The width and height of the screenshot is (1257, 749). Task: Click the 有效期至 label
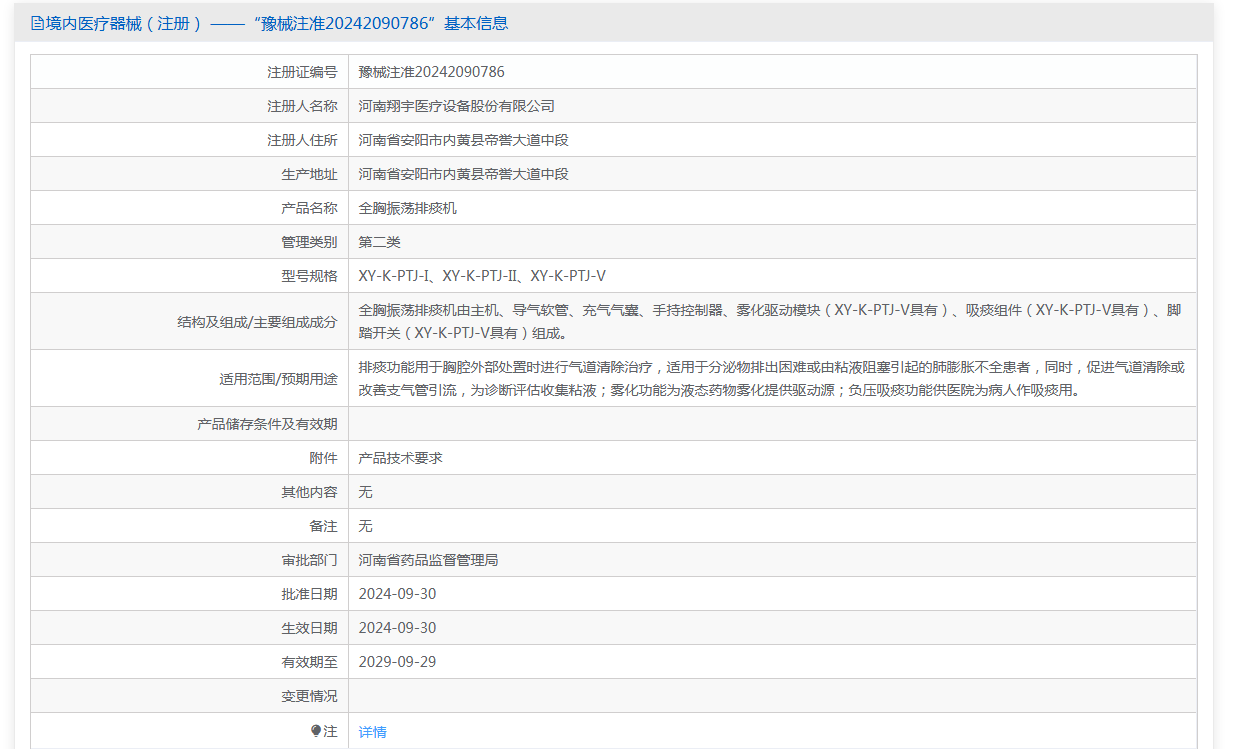click(309, 662)
